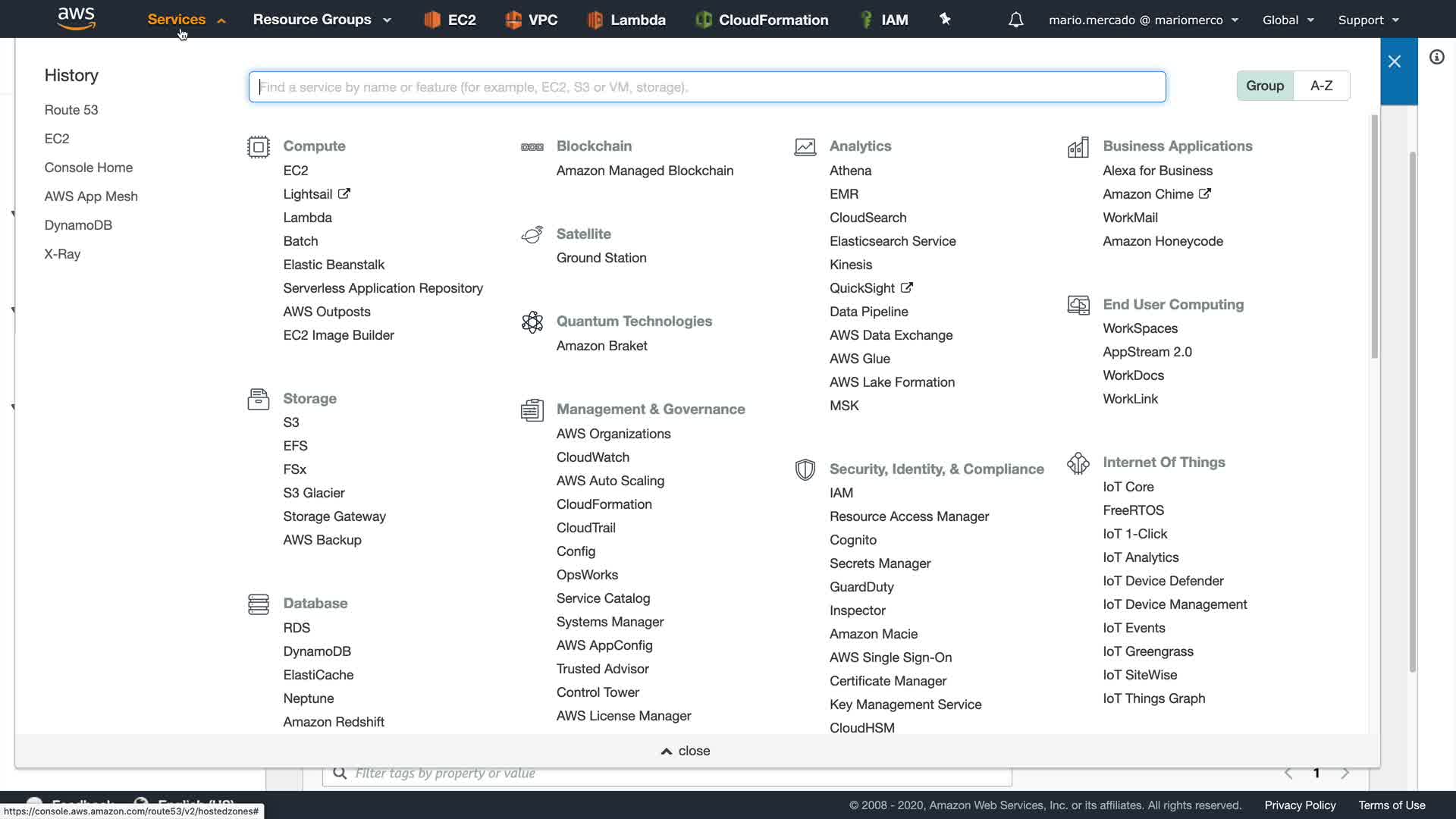Click the info circle icon at right

pos(1436,58)
